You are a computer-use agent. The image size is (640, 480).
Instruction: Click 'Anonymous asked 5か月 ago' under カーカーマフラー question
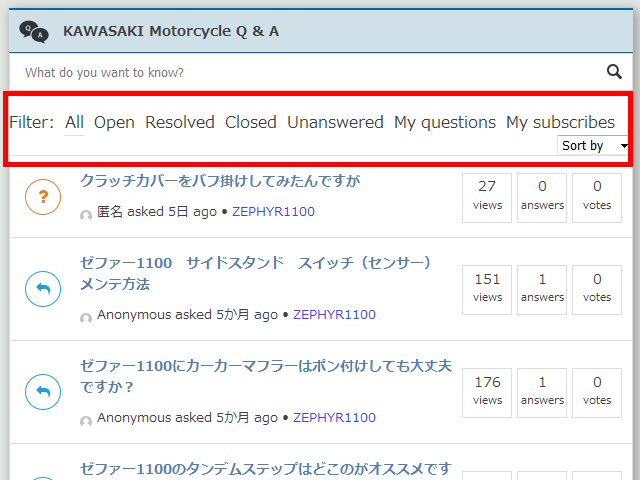click(187, 417)
